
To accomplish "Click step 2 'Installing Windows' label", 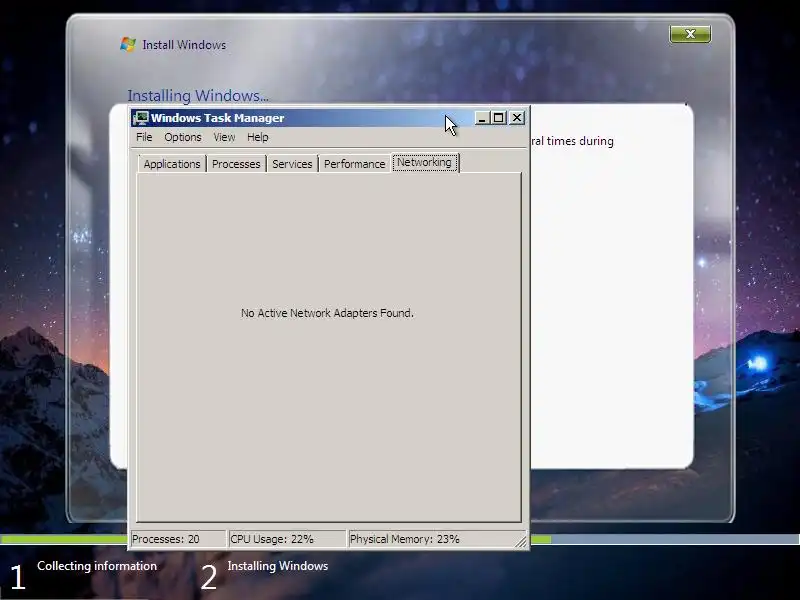I will tap(278, 566).
